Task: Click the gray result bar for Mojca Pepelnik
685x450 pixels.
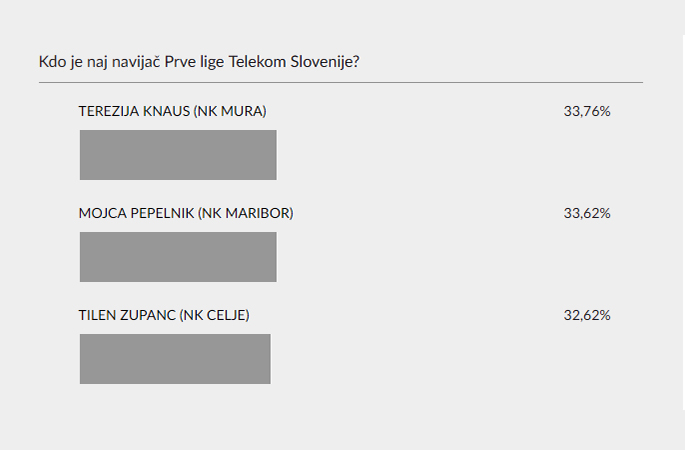Action: pos(178,257)
